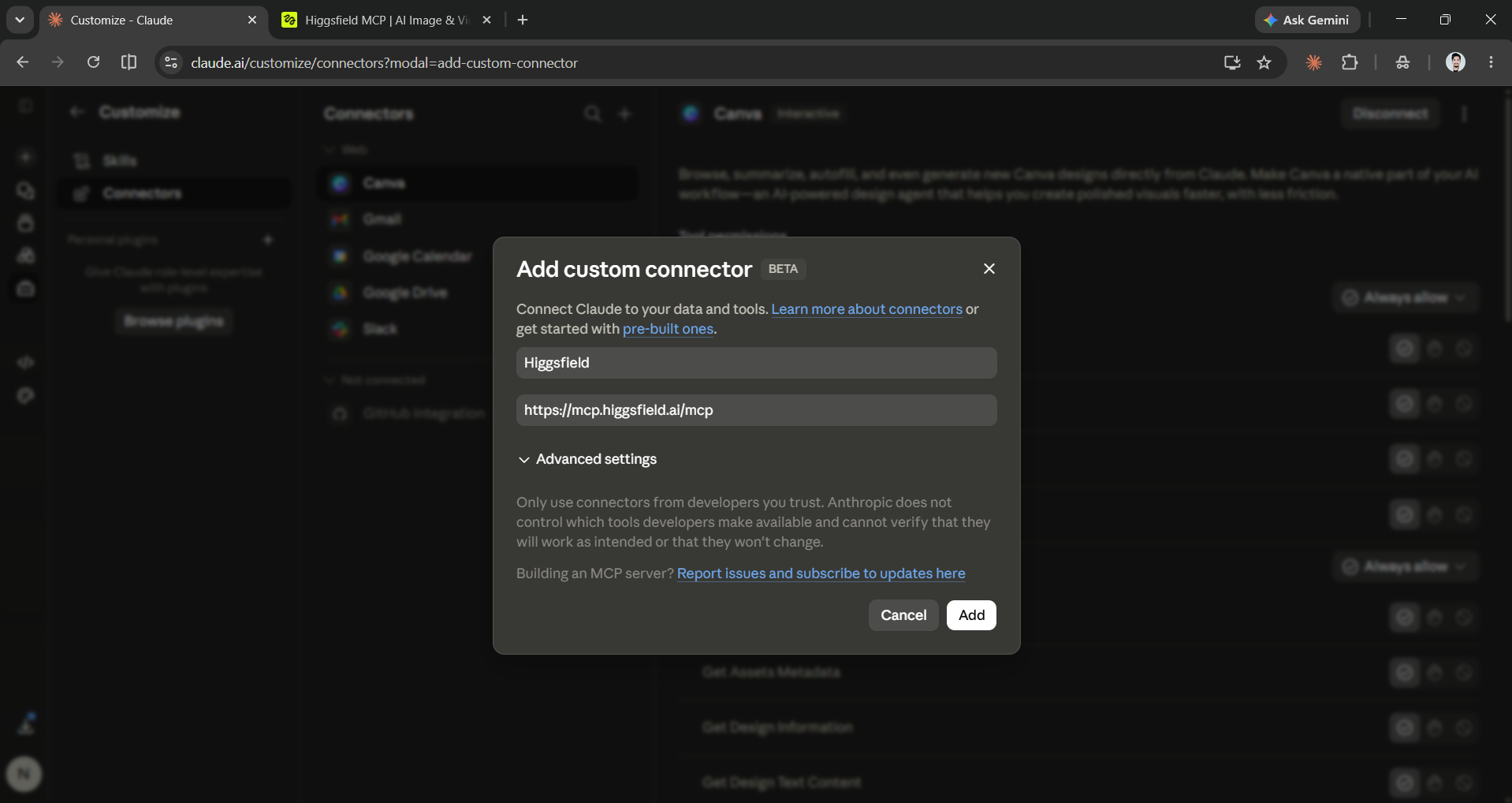Click the Disconnect button for Canva
Screen dimensions: 1512x803
point(1390,114)
